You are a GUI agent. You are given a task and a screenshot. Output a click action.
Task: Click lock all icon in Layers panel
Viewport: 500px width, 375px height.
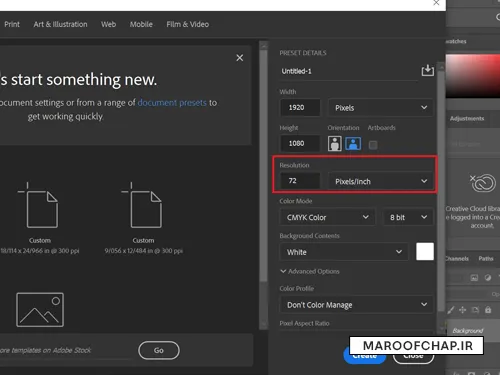point(488,310)
